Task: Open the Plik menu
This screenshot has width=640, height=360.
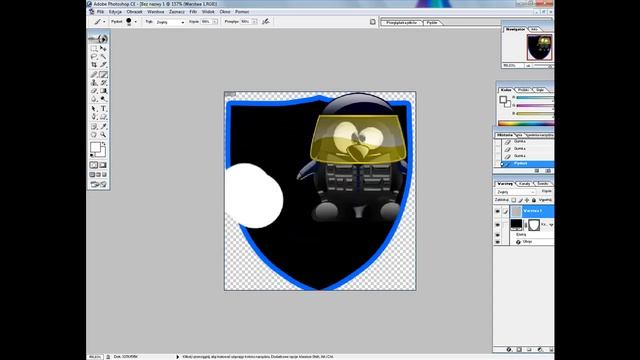Action: pos(100,12)
